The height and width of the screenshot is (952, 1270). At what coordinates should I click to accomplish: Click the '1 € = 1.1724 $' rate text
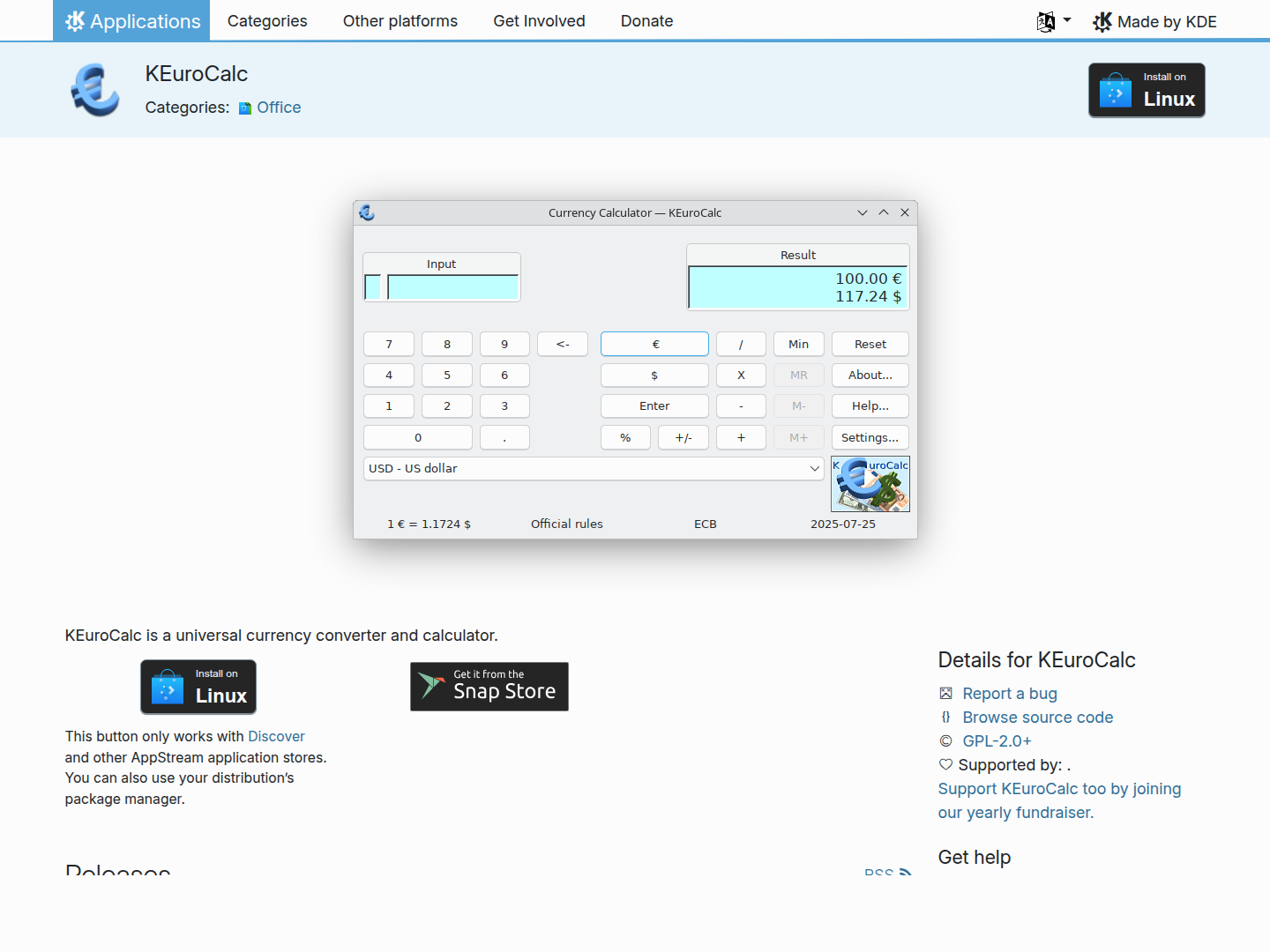coord(430,524)
